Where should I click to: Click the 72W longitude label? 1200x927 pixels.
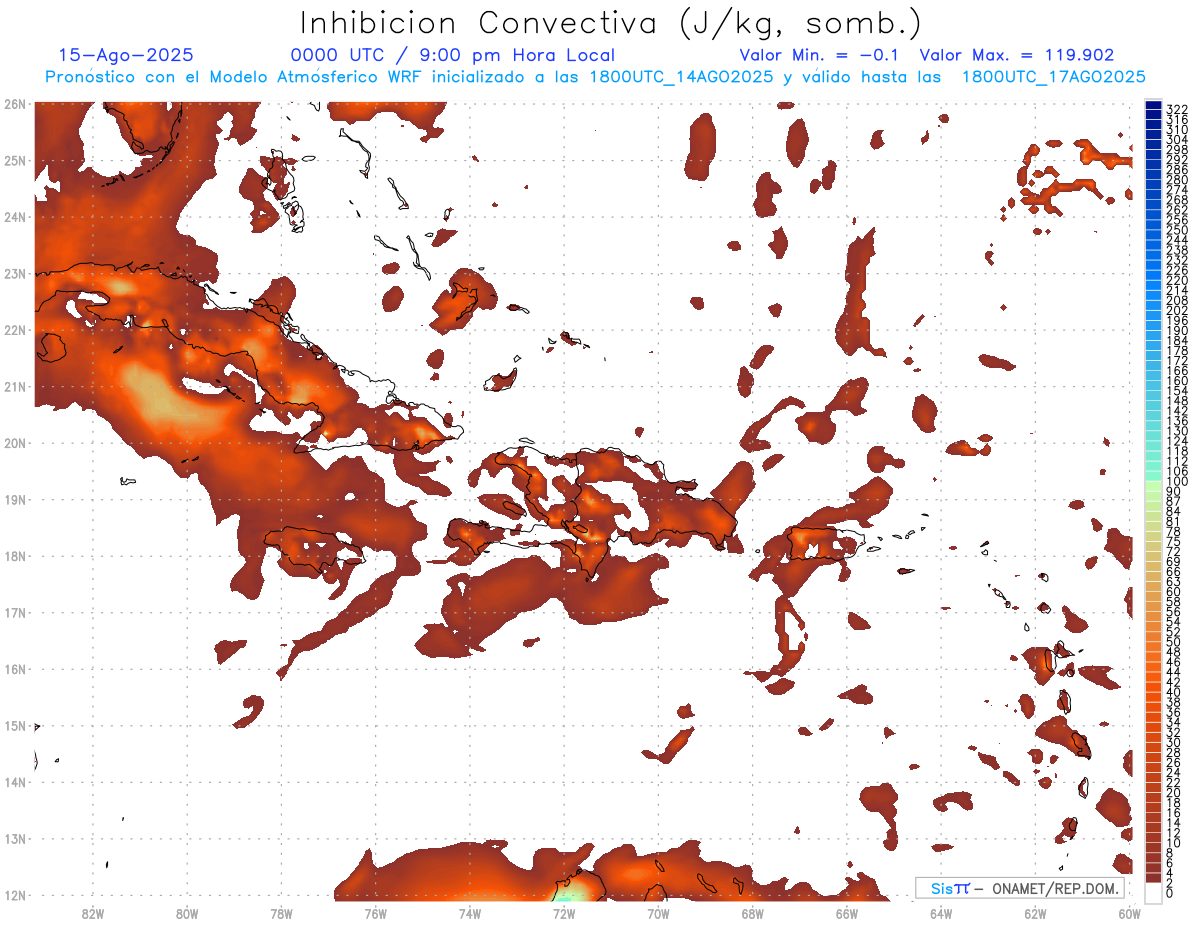click(x=564, y=914)
